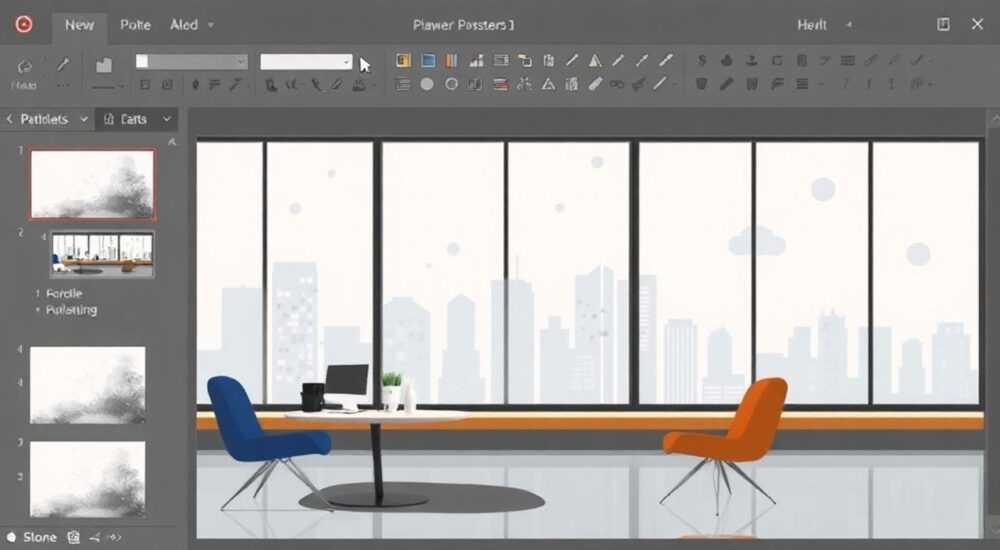The width and height of the screenshot is (1000, 550).
Task: Select the outlined triangle shape tool
Action: (x=548, y=84)
